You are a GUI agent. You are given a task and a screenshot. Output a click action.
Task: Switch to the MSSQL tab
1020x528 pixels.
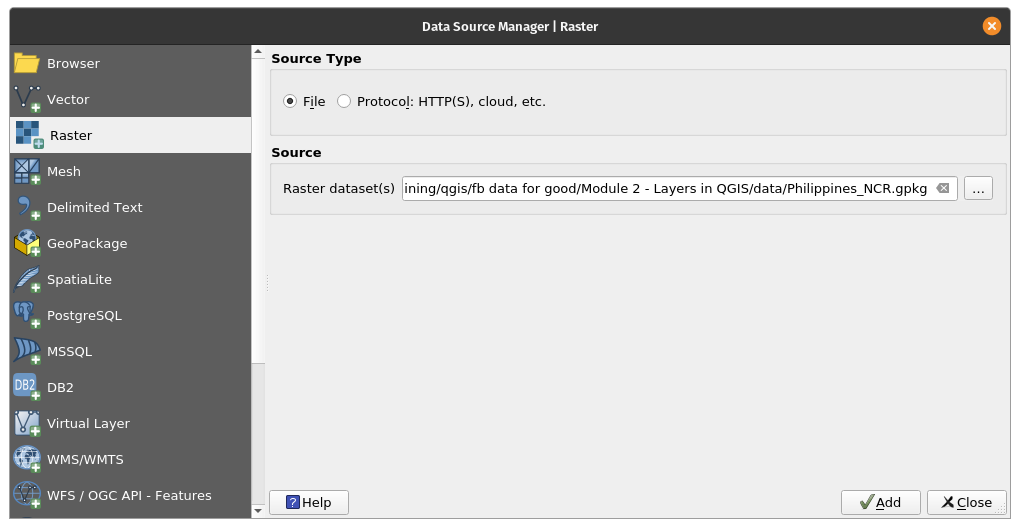(69, 351)
